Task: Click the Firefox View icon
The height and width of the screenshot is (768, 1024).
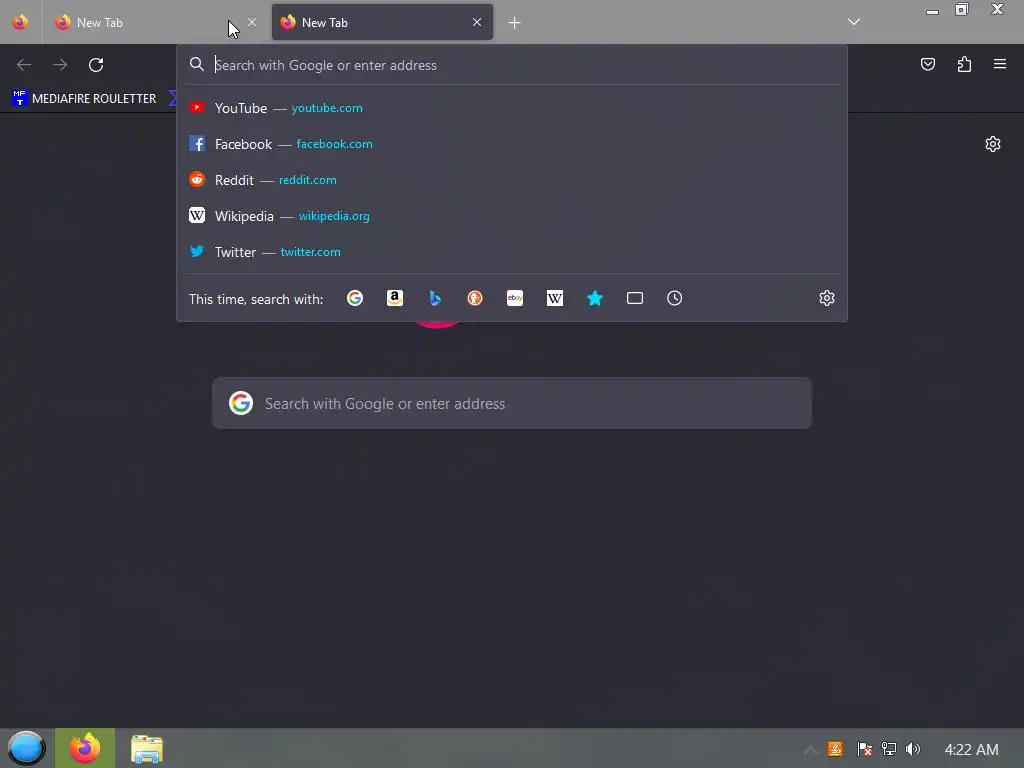Action: click(20, 22)
